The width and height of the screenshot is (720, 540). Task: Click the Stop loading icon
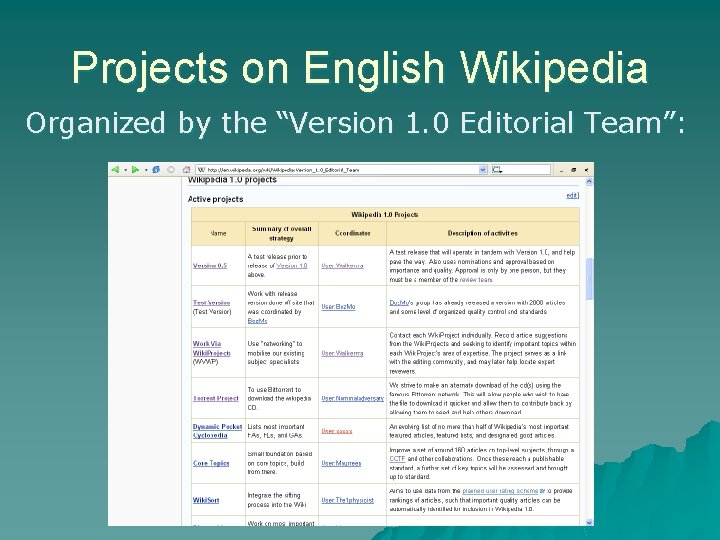pyautogui.click(x=171, y=170)
